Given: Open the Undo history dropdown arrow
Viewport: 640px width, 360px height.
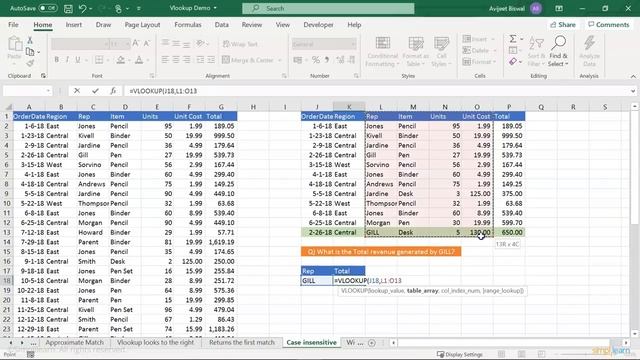Looking at the screenshot, I should click(91, 9).
